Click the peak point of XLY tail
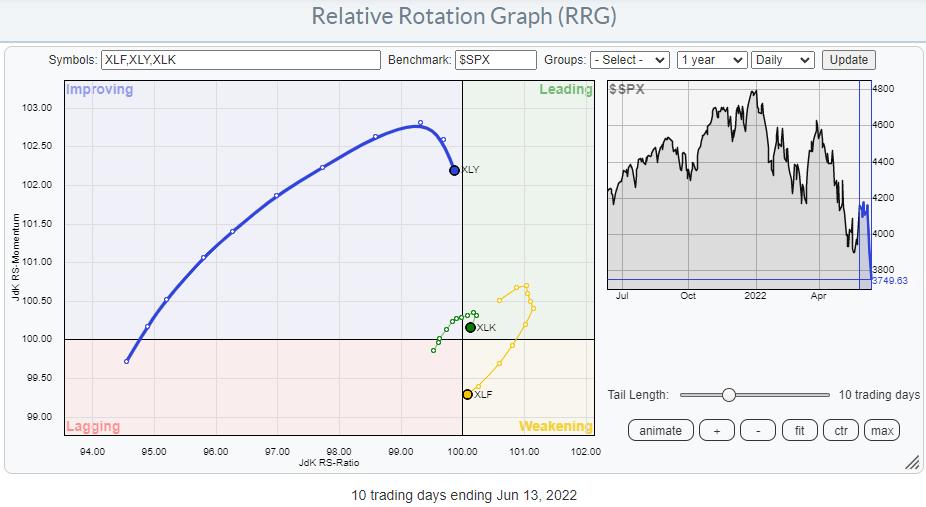Screen dimensions: 926x507 tap(420, 123)
